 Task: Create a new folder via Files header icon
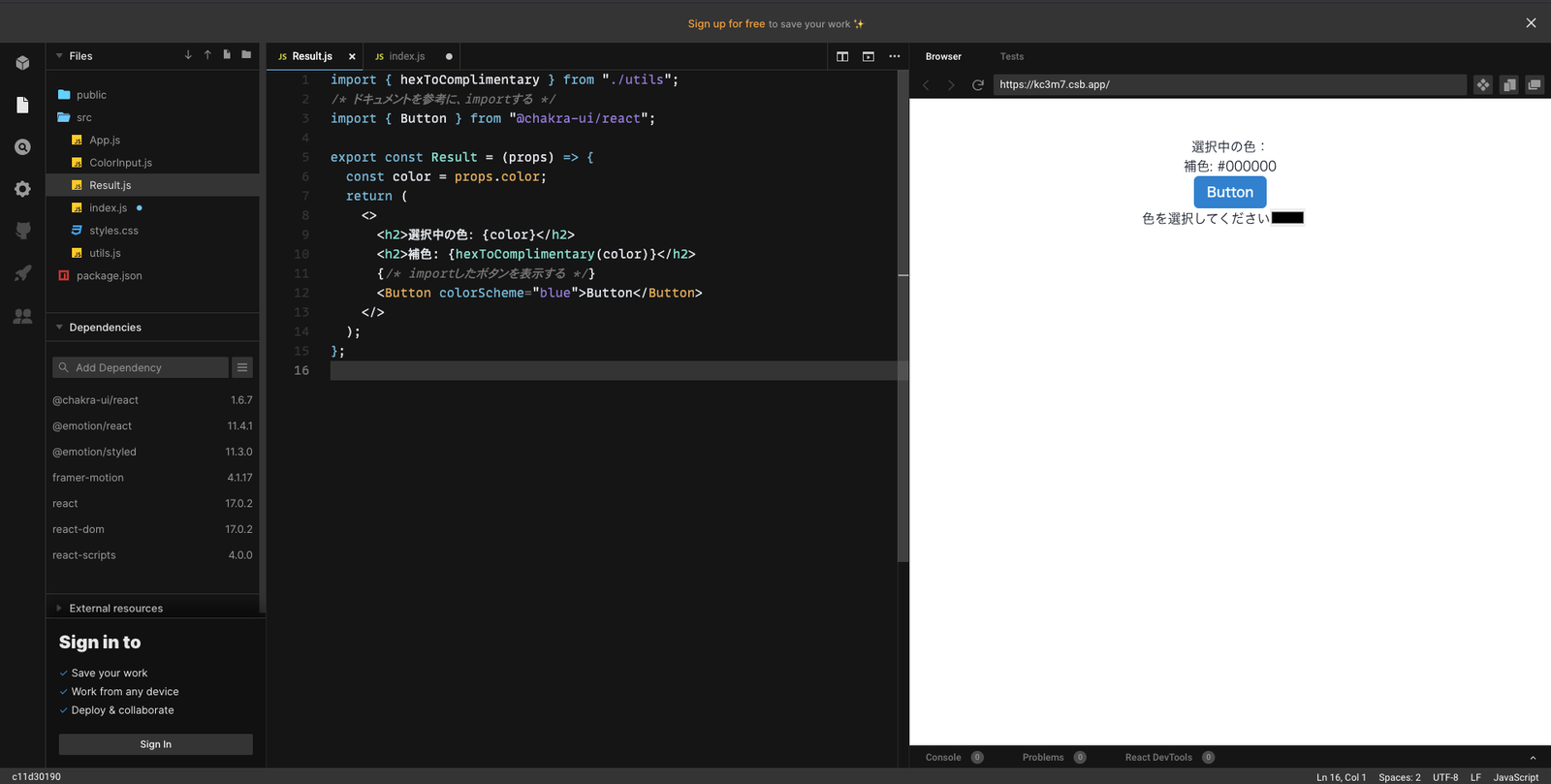pos(246,55)
